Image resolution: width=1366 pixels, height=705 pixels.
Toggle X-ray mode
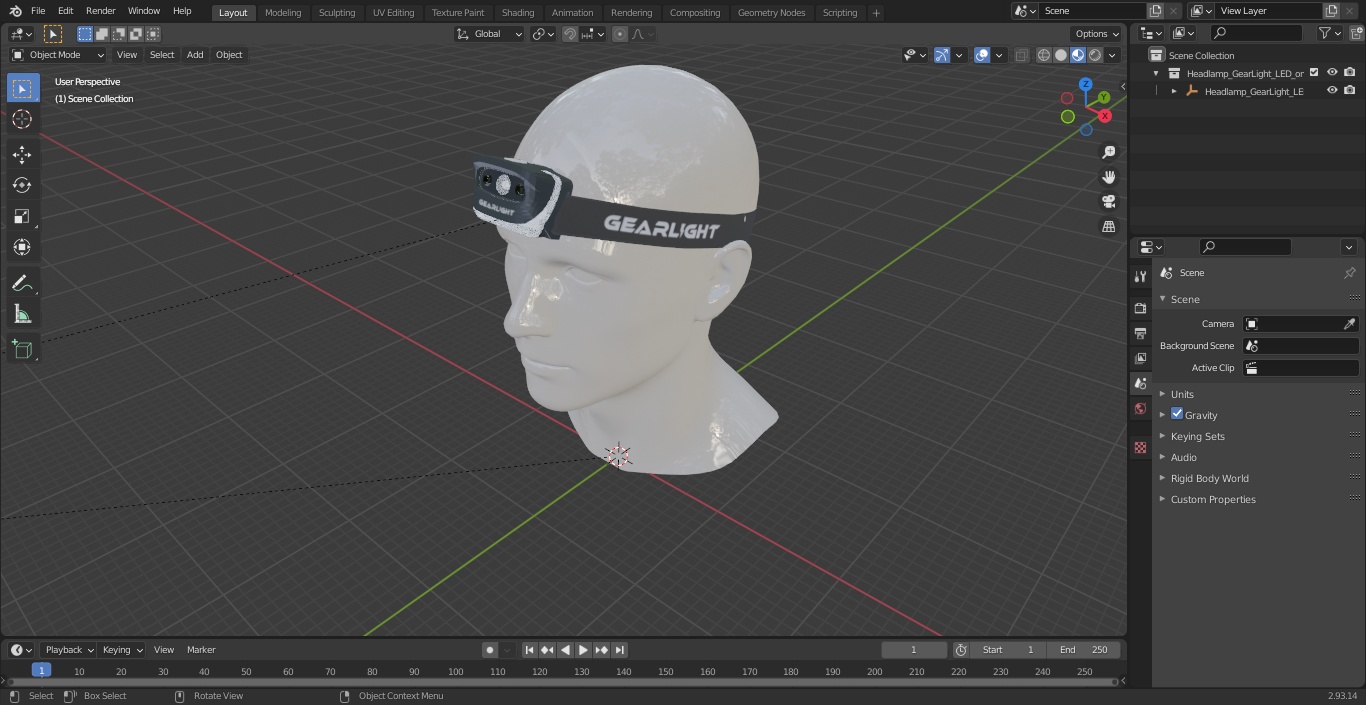(x=1021, y=55)
